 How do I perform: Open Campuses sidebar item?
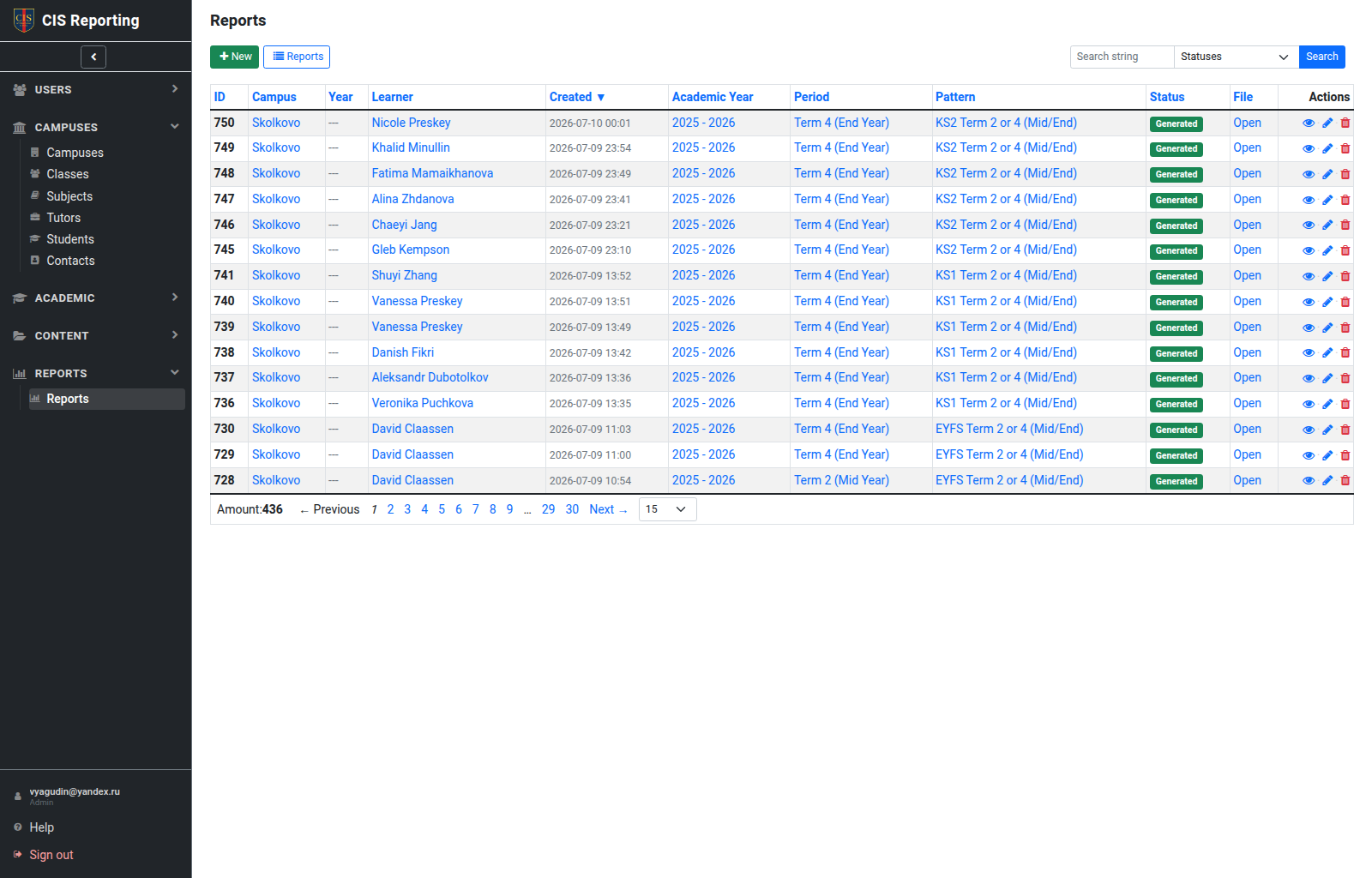tap(75, 153)
